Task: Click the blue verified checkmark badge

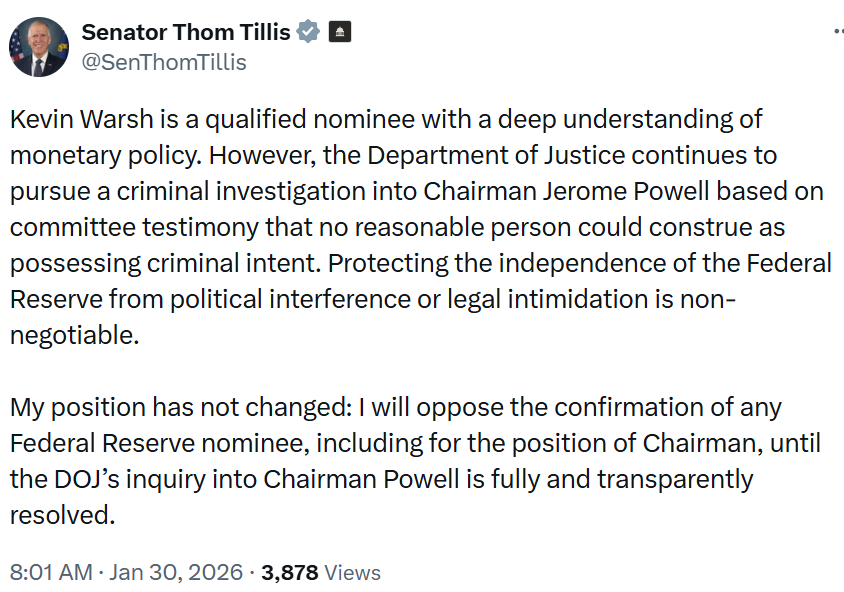Action: click(308, 32)
